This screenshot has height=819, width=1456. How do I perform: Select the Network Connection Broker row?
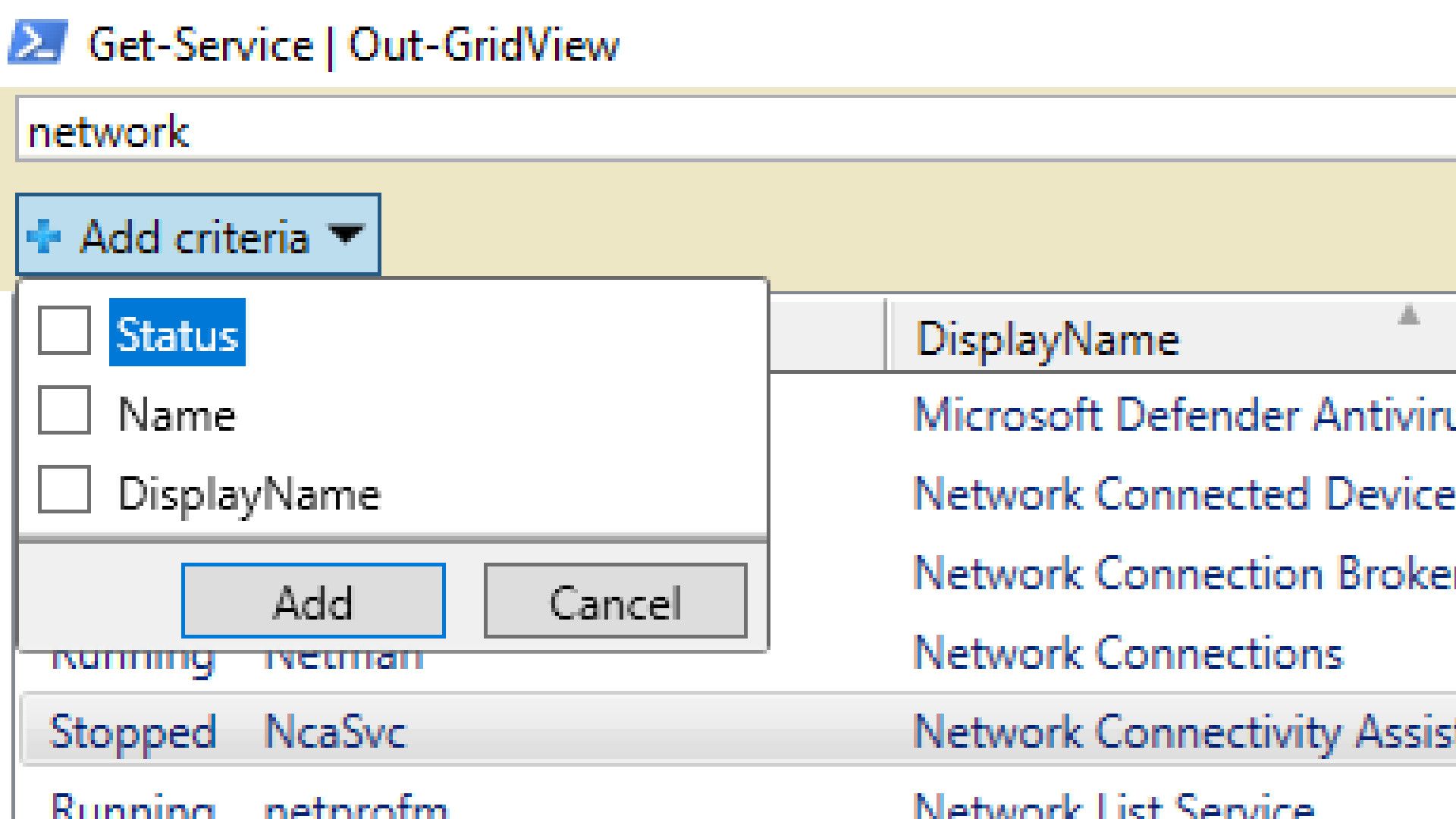[x=1185, y=574]
